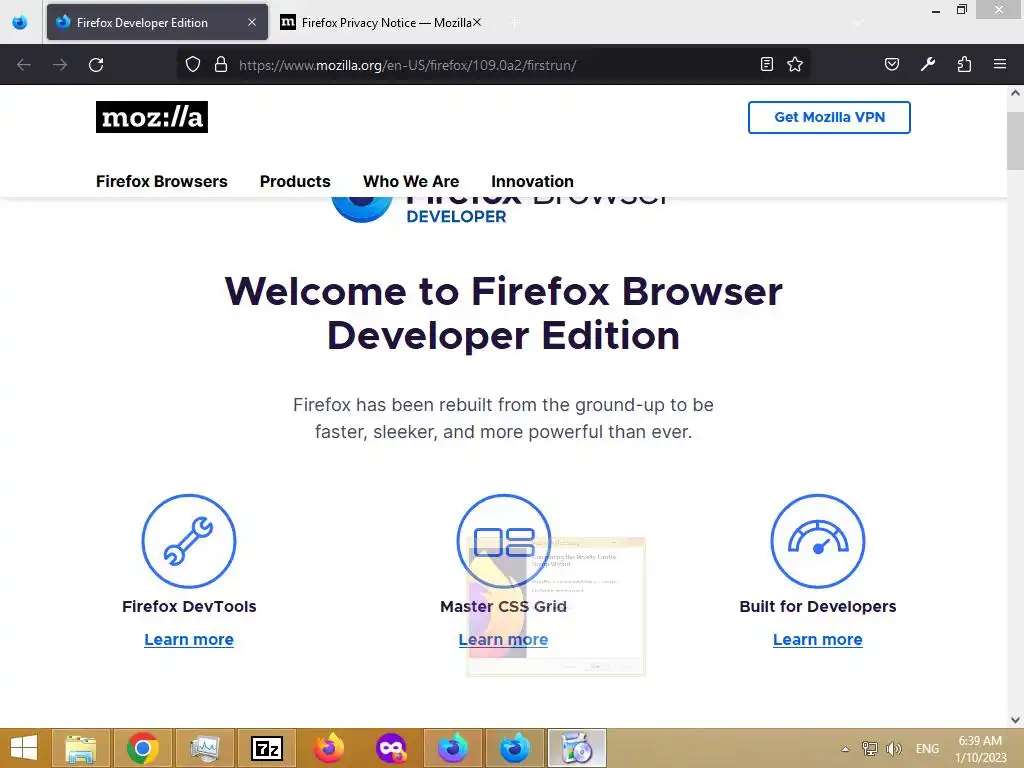Click the Get Mozilla VPN button
The image size is (1024, 768).
tap(829, 118)
